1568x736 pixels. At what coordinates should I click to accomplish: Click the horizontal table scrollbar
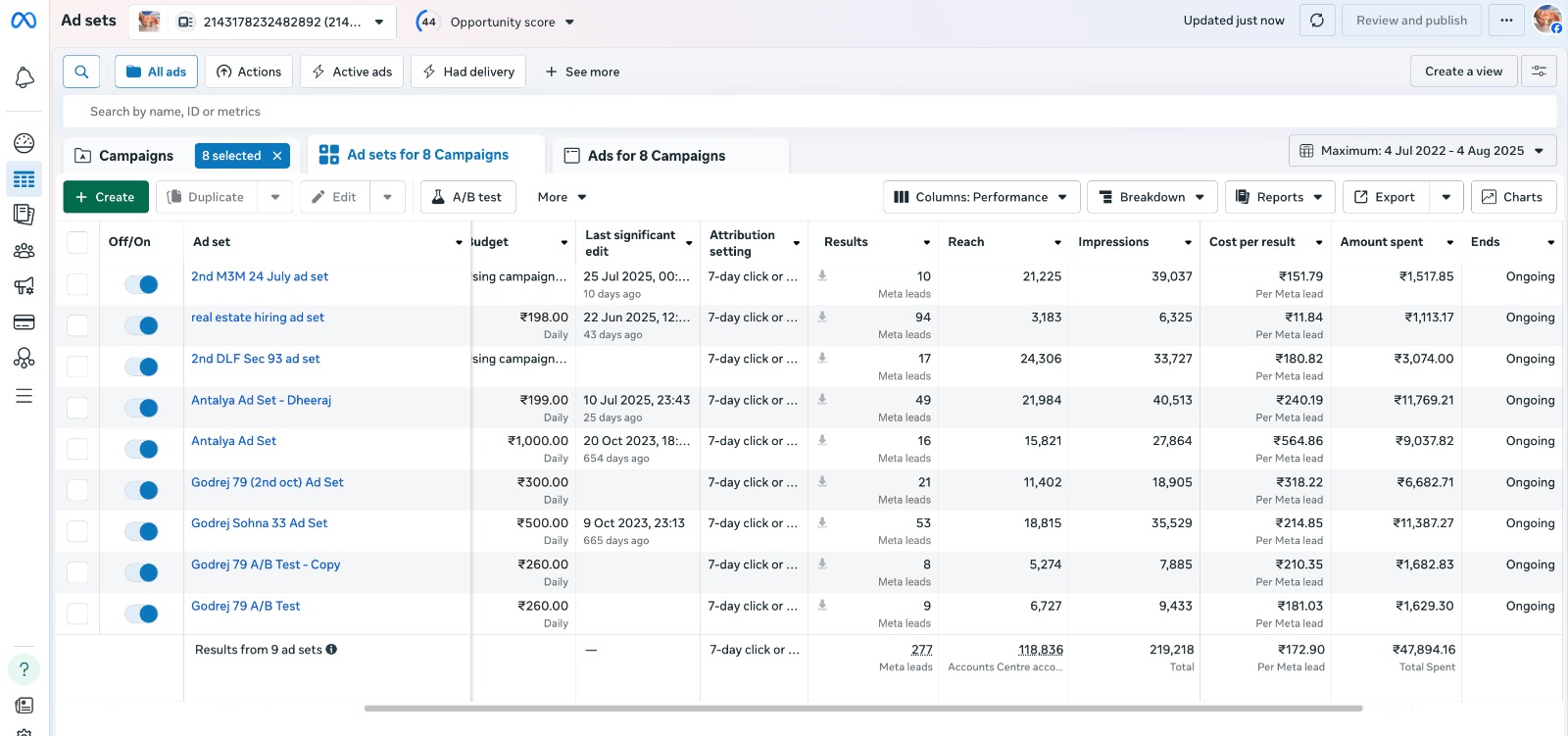click(862, 708)
